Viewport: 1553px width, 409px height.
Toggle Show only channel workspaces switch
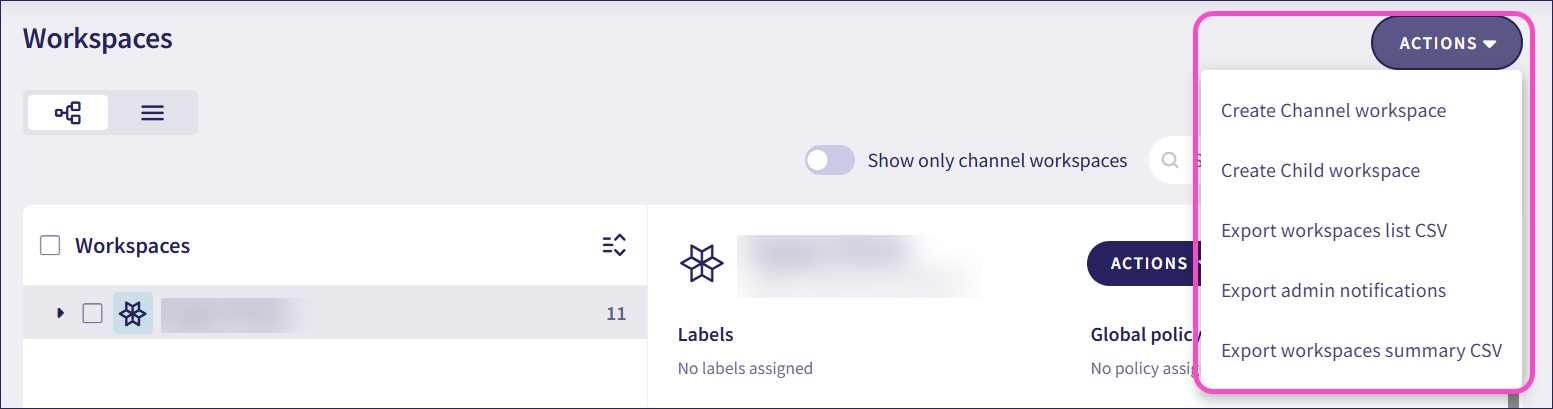830,160
